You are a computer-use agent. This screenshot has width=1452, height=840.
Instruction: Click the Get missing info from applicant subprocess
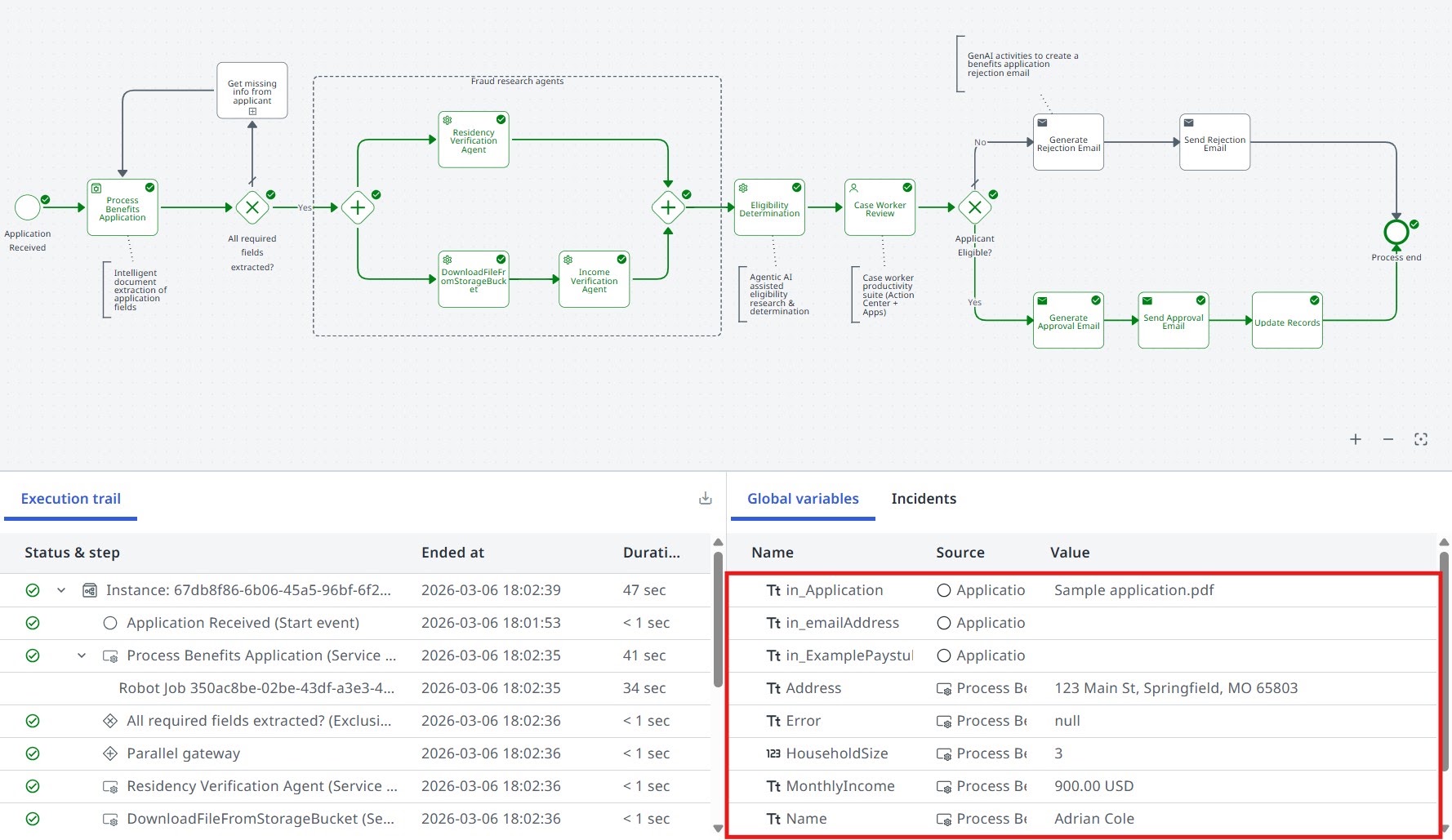(252, 91)
